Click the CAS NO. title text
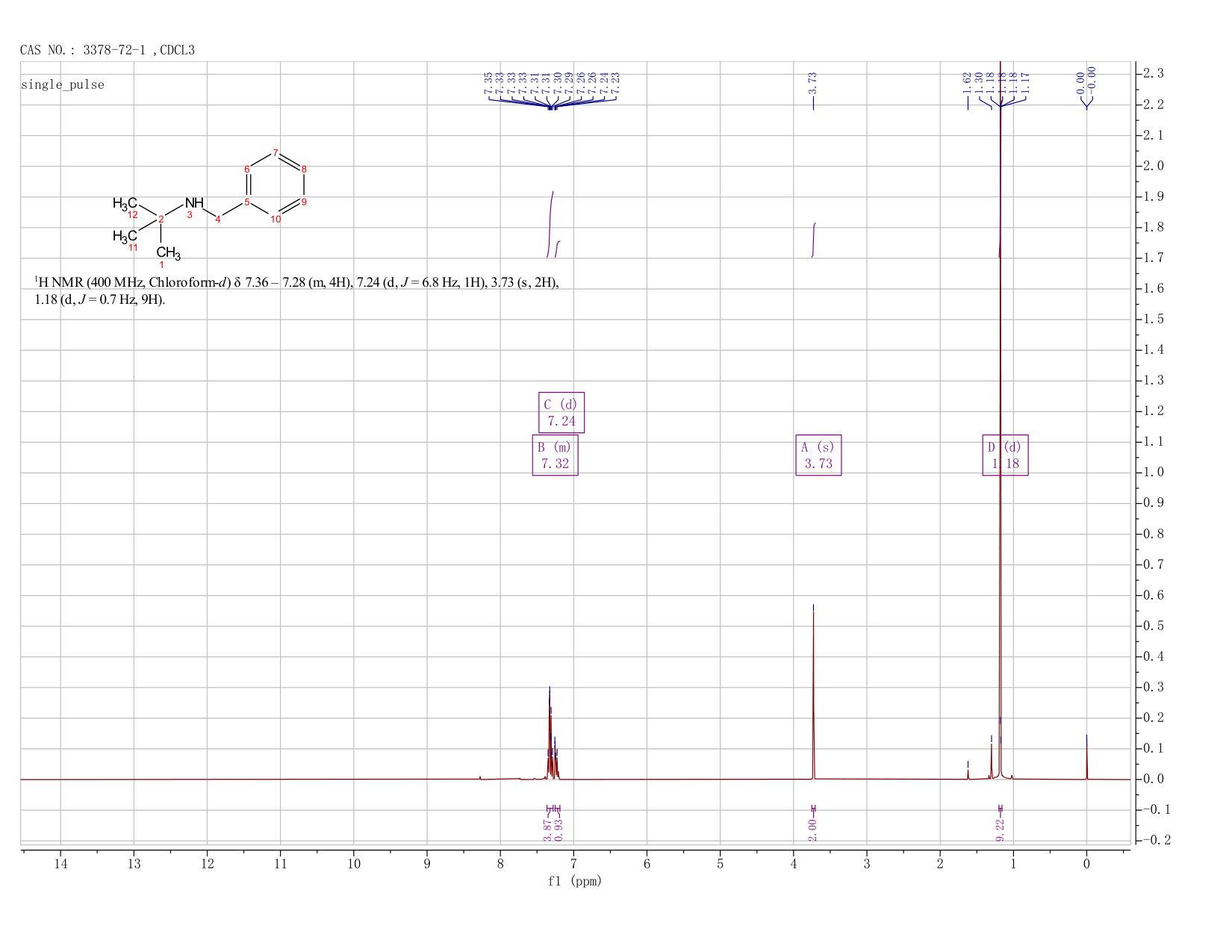 (108, 50)
